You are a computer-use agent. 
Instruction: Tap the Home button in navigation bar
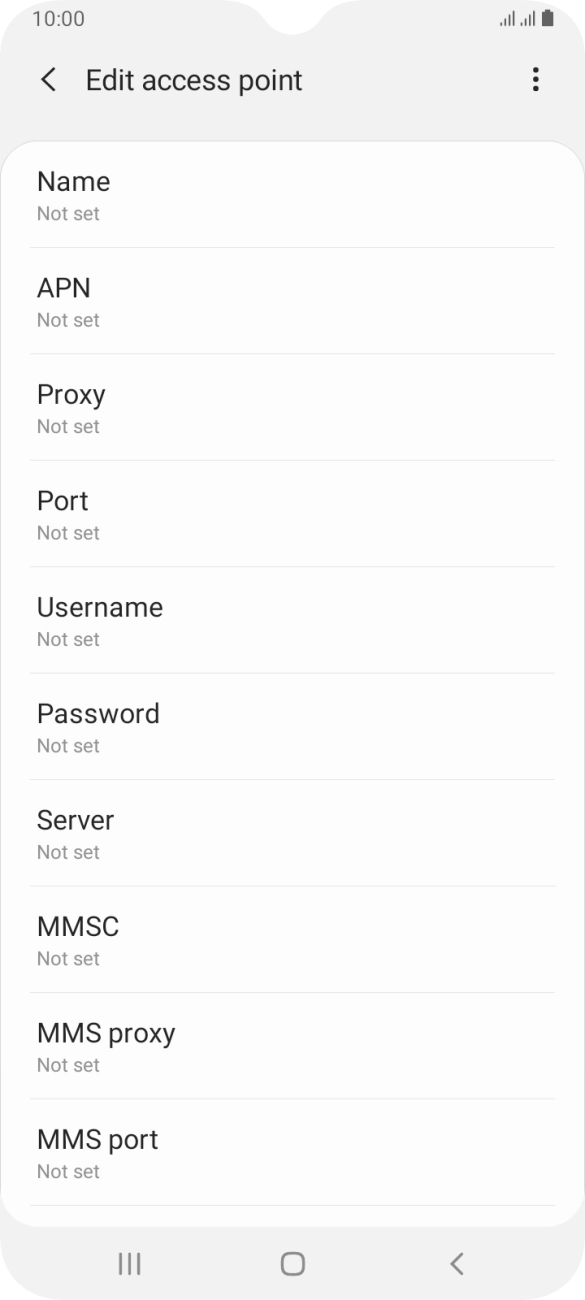click(292, 1263)
